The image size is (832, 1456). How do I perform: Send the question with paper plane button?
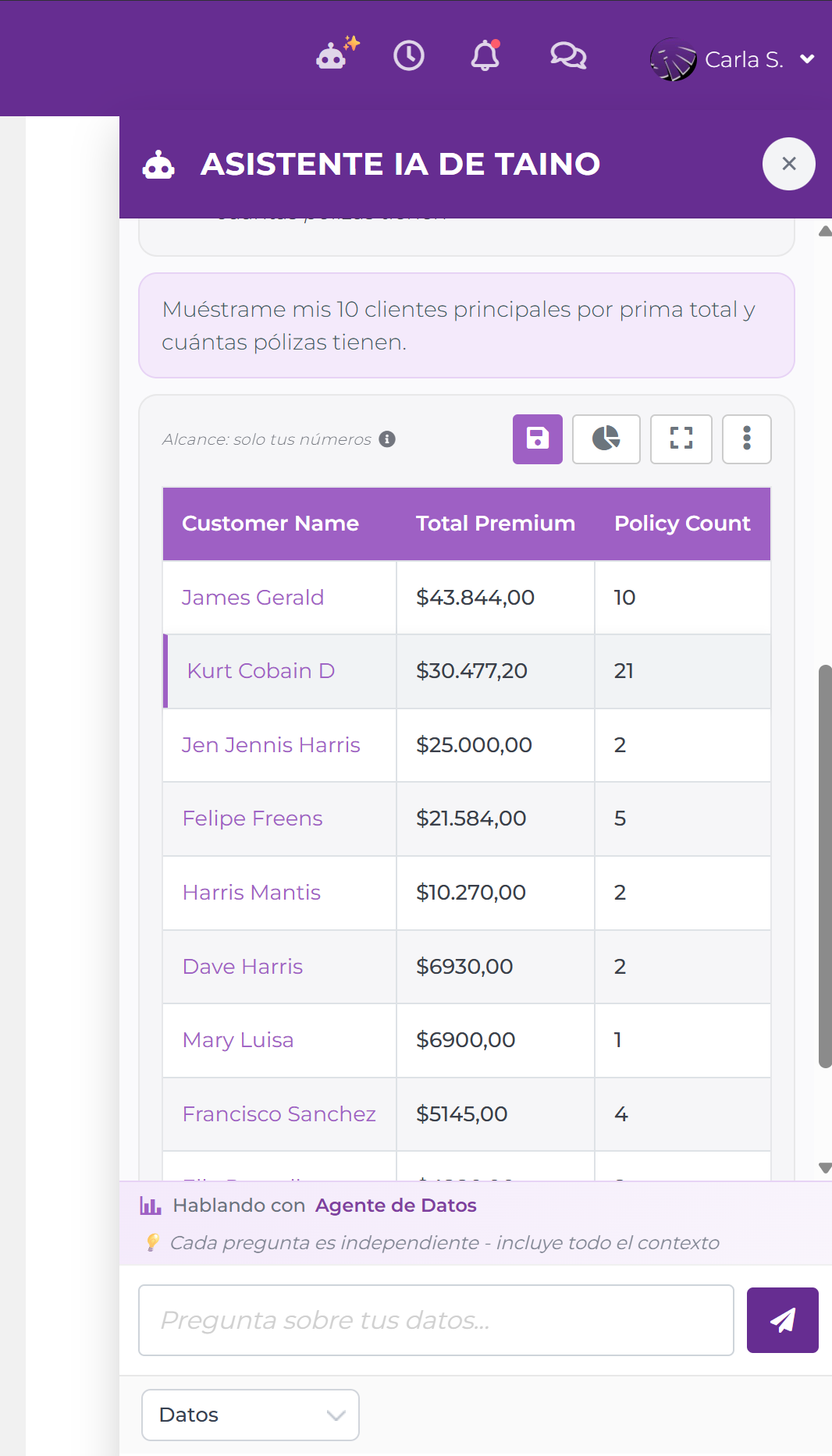coord(782,1319)
